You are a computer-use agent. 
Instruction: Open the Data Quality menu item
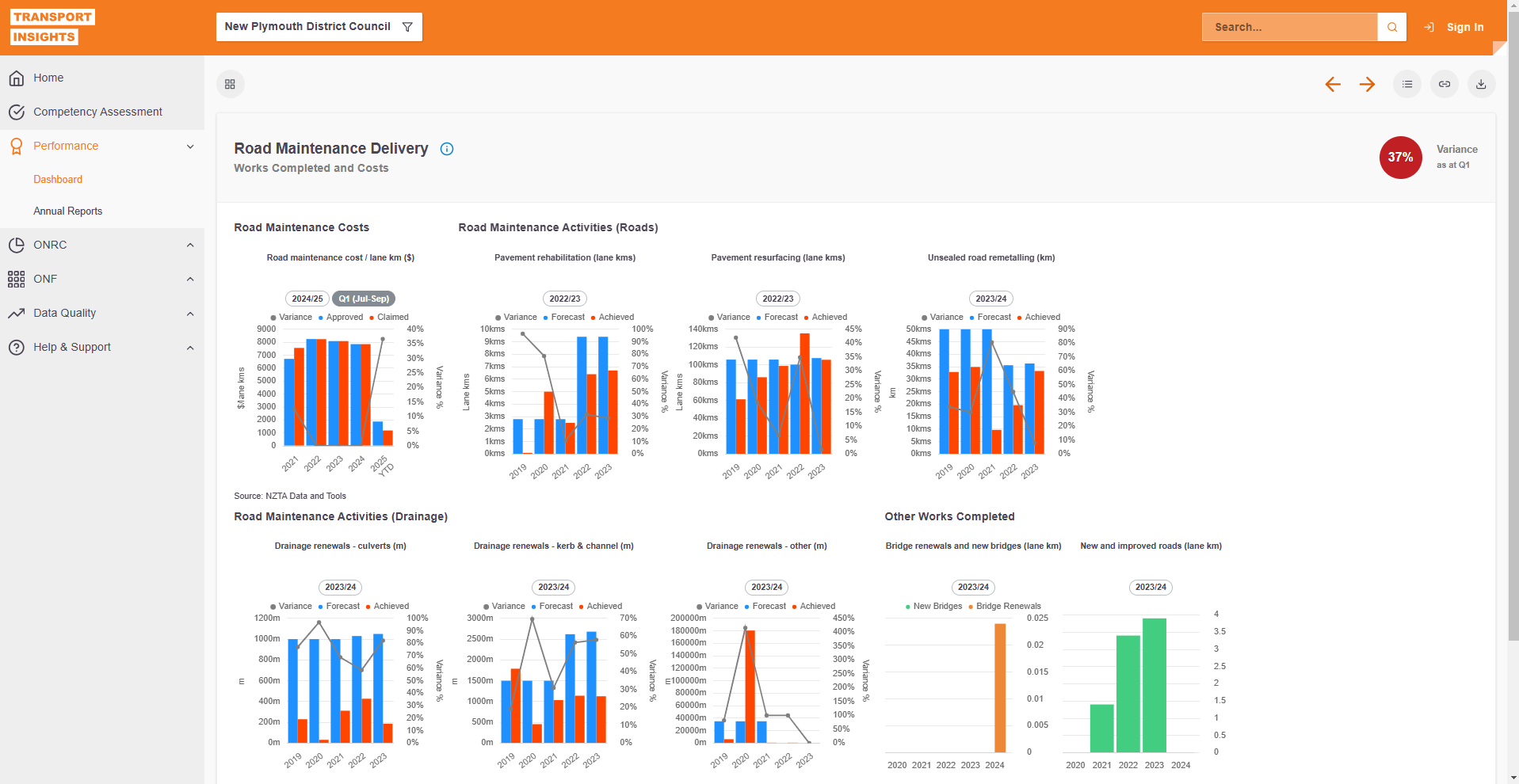click(x=102, y=313)
